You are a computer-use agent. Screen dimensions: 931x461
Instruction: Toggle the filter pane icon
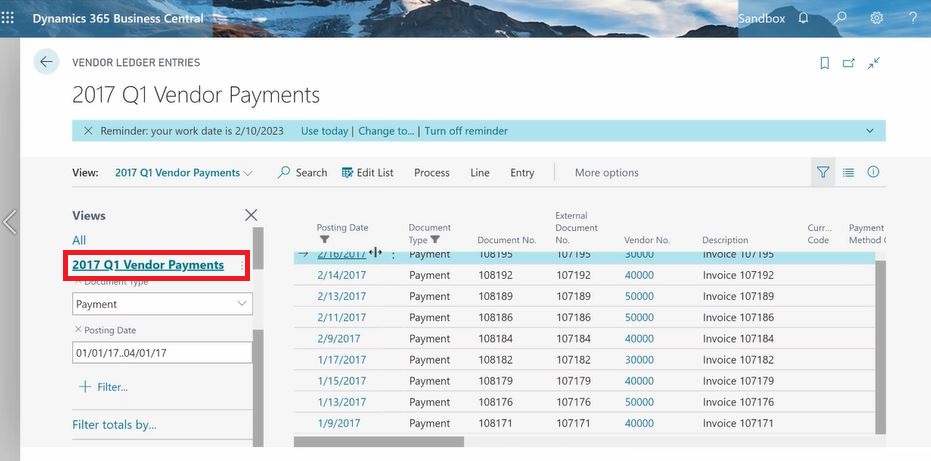pyautogui.click(x=822, y=172)
